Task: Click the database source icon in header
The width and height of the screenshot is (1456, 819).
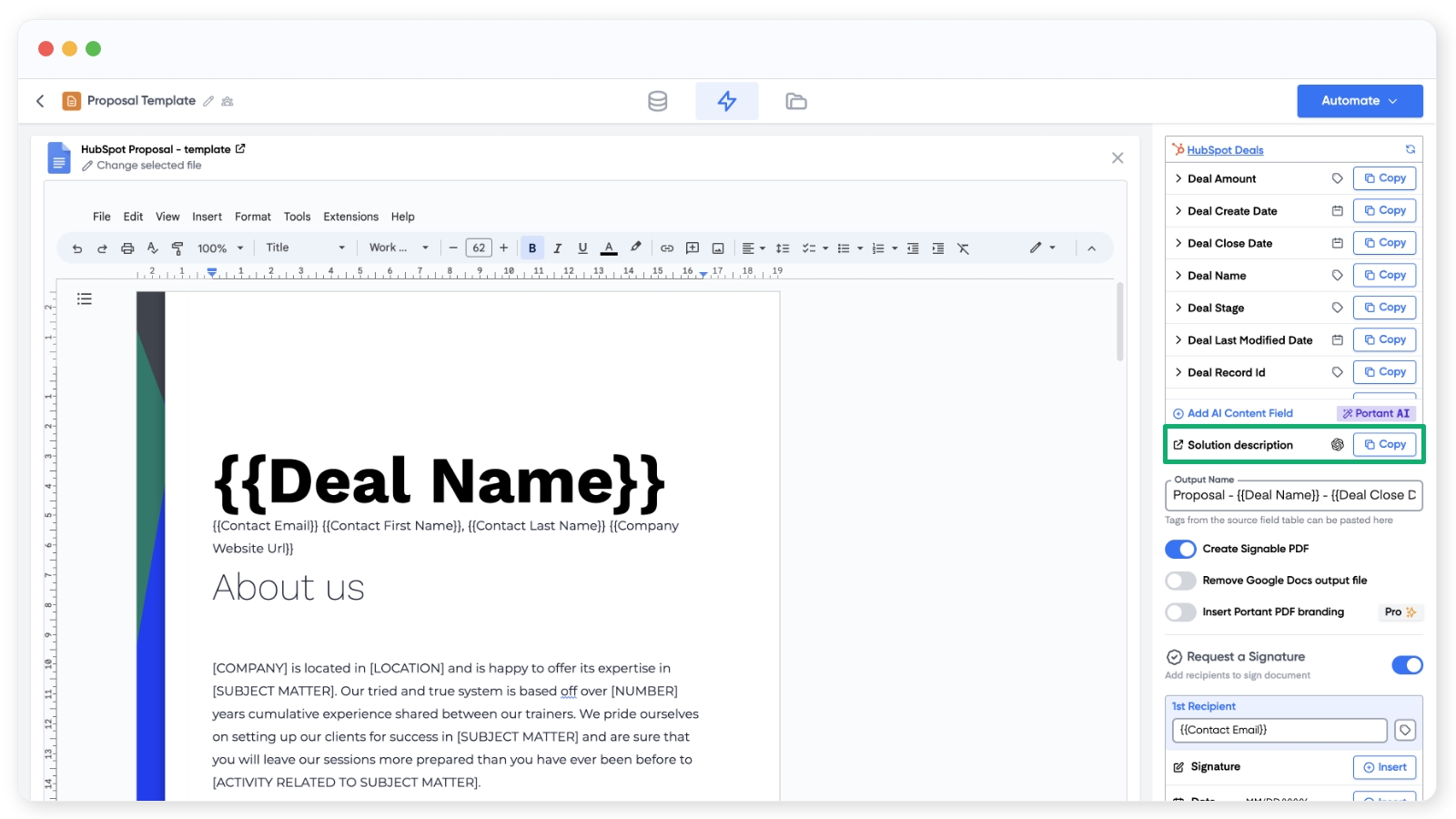Action: pyautogui.click(x=657, y=101)
